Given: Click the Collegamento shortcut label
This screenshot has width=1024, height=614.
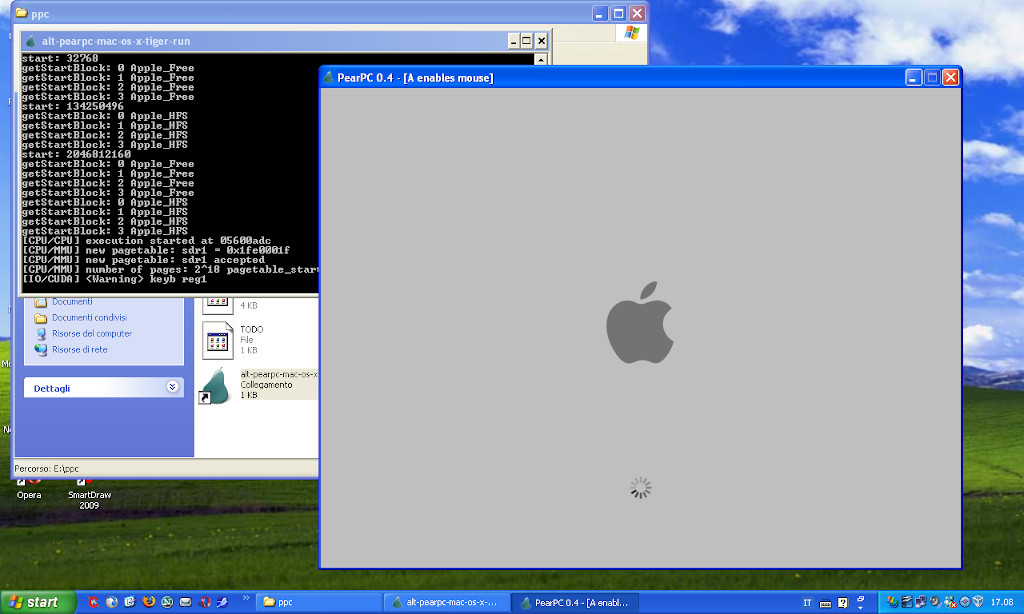Looking at the screenshot, I should tap(266, 385).
